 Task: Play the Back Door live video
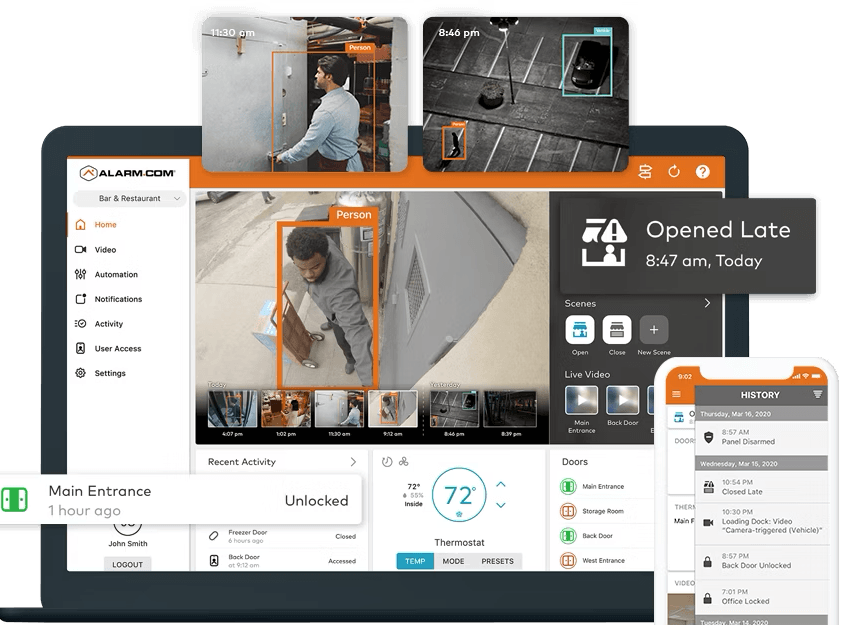click(622, 401)
